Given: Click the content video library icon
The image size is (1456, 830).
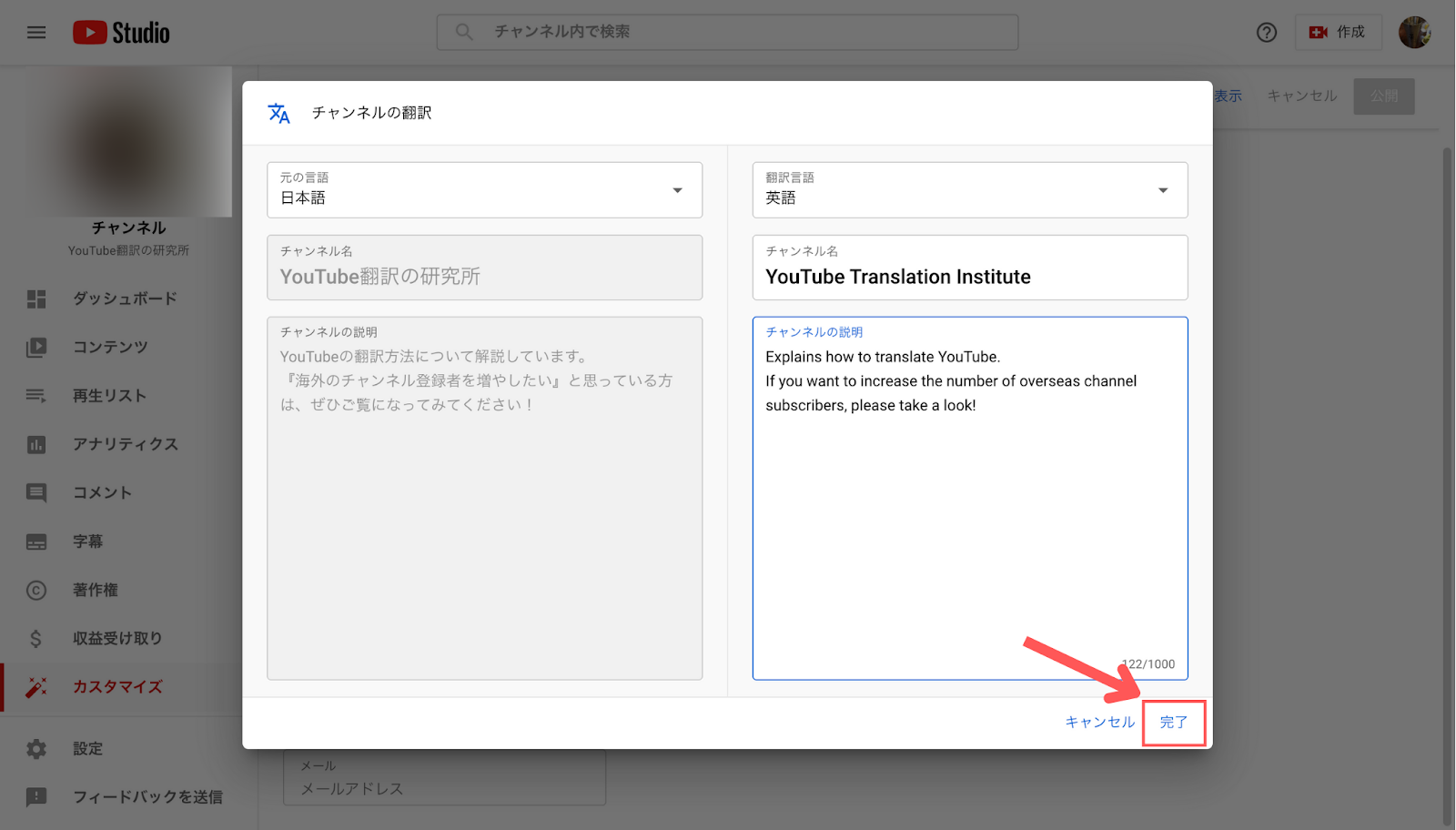Looking at the screenshot, I should (x=36, y=347).
